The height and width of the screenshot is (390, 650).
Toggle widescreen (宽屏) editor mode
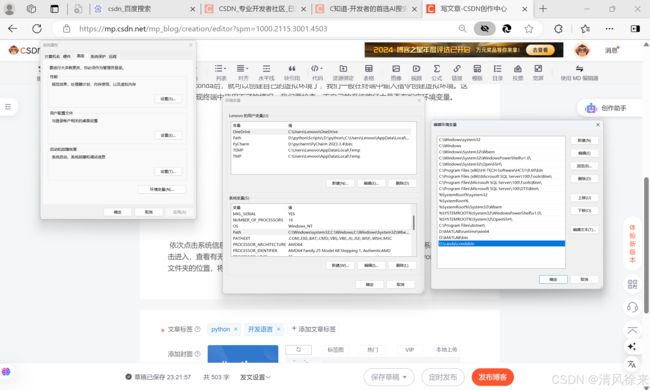(538, 73)
